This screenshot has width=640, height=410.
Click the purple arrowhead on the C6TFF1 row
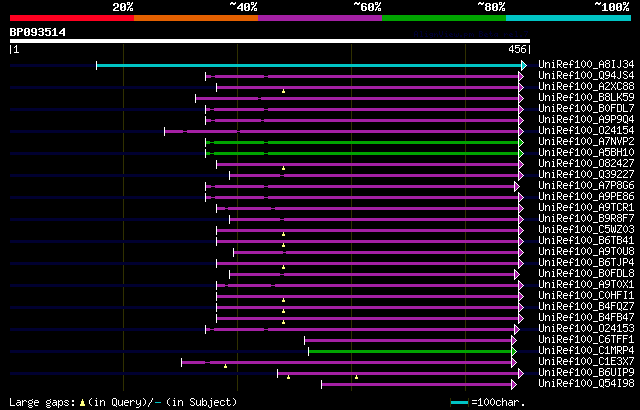(x=514, y=341)
